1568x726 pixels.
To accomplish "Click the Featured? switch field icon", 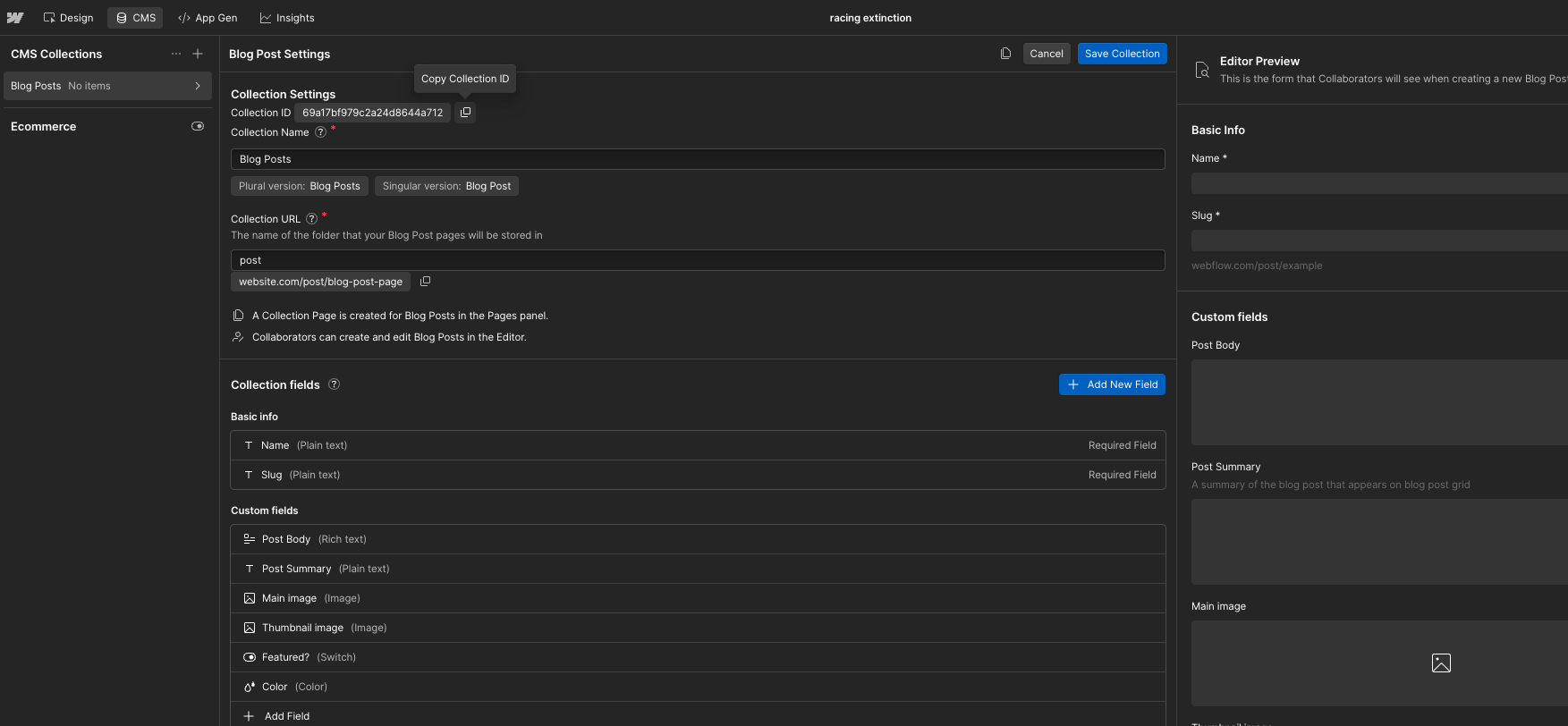I will [x=250, y=657].
